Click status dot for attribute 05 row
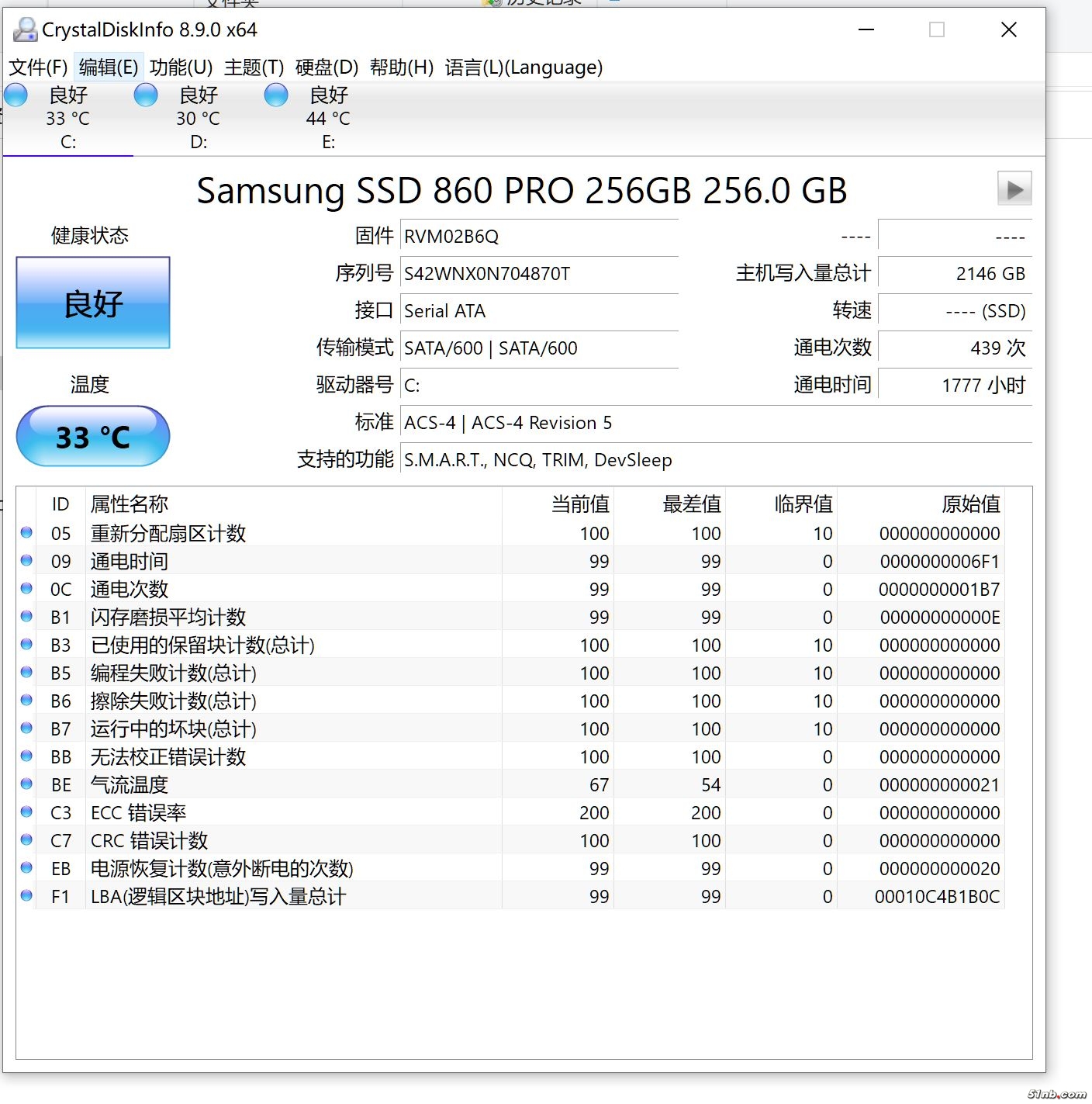Viewport: 1092px width, 1104px height. pos(26,532)
